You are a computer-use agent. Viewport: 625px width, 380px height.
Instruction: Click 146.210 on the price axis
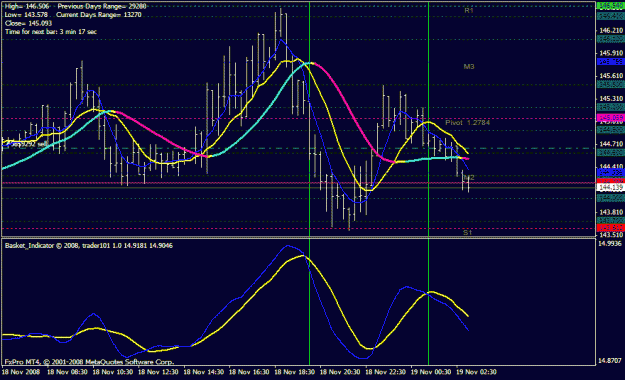611,30
